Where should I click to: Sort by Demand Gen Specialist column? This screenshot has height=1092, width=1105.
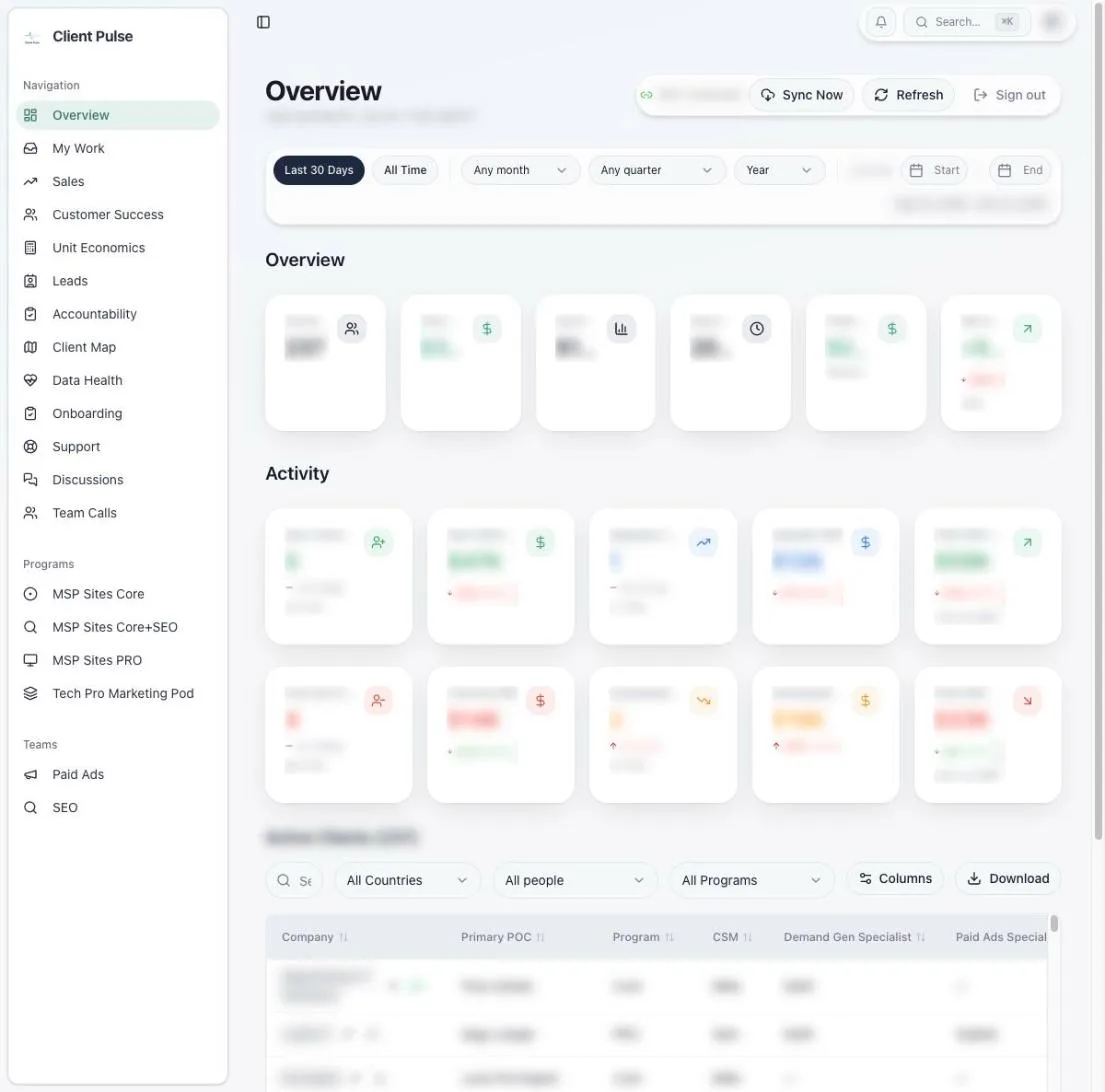tap(854, 937)
